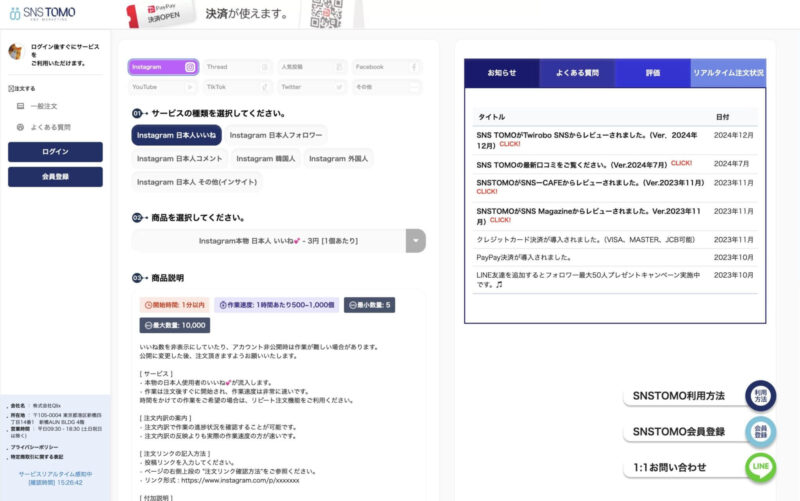Click the SNS TOMO logo

coord(43,13)
